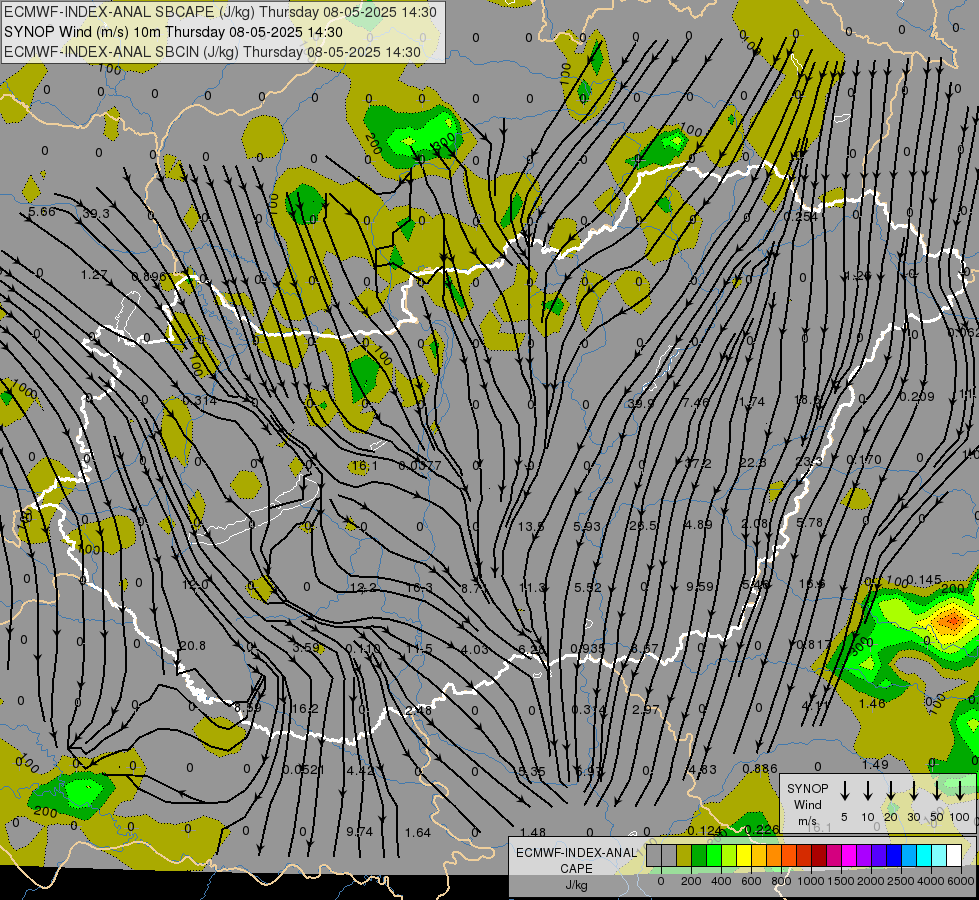Click the 4.83 value on the map

point(702,769)
